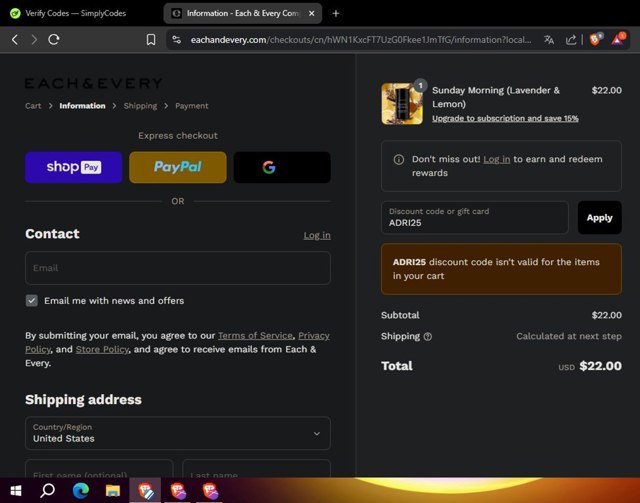This screenshot has width=640, height=503.
Task: Check out with Google Pay
Action: (282, 167)
